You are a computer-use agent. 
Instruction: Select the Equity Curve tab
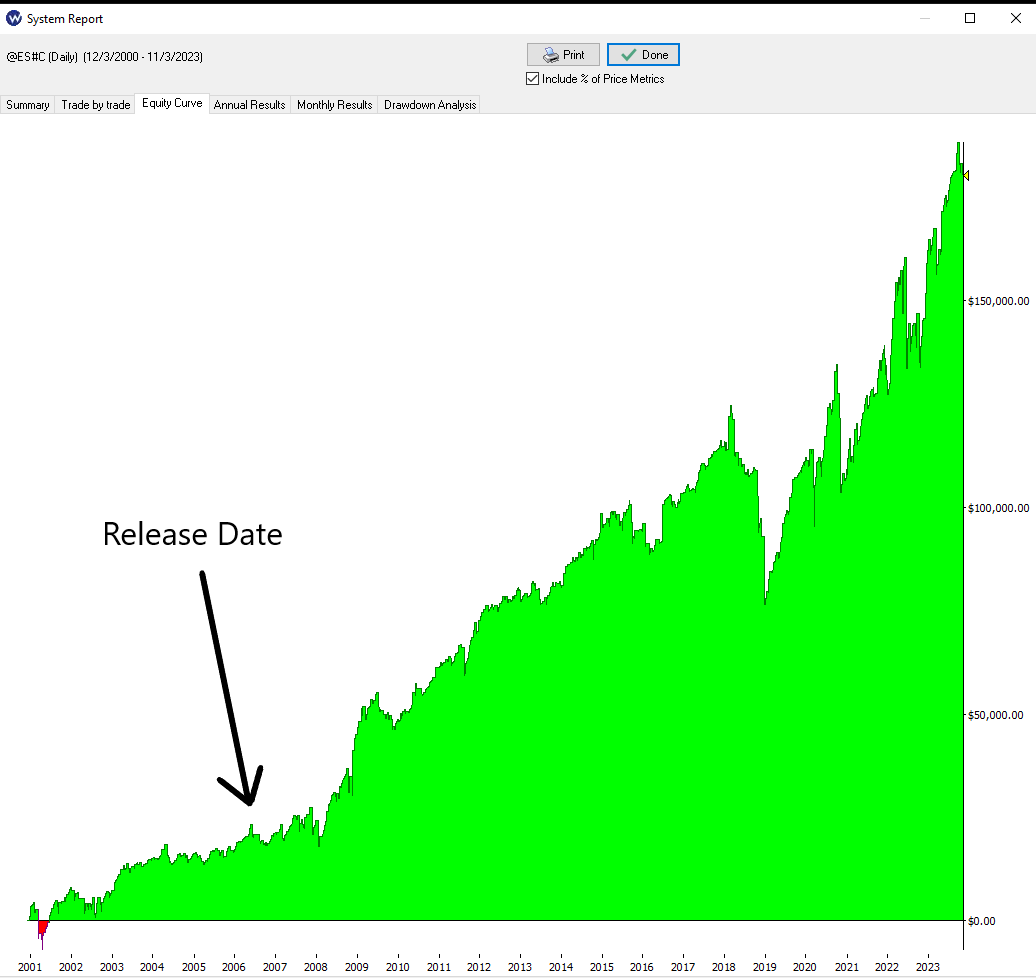[x=172, y=103]
